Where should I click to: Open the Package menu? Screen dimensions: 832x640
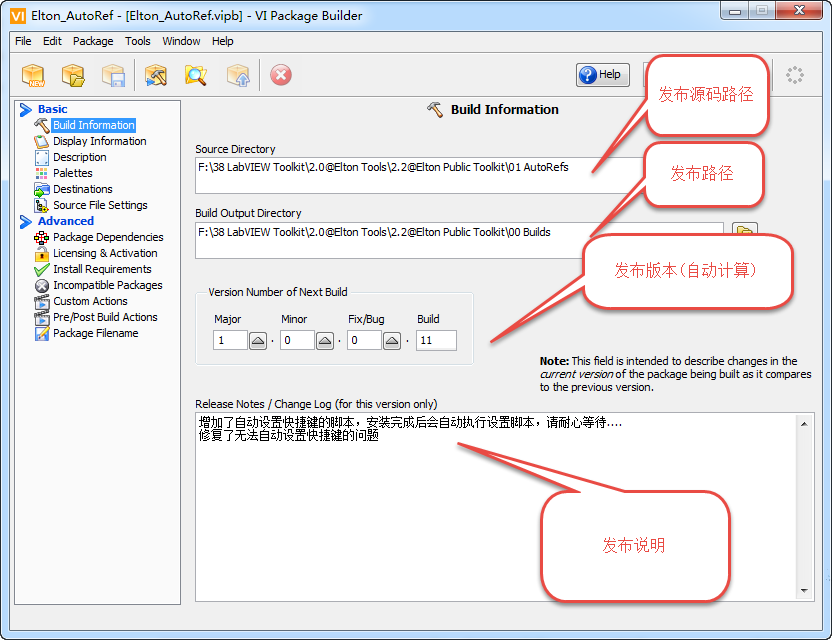(93, 41)
